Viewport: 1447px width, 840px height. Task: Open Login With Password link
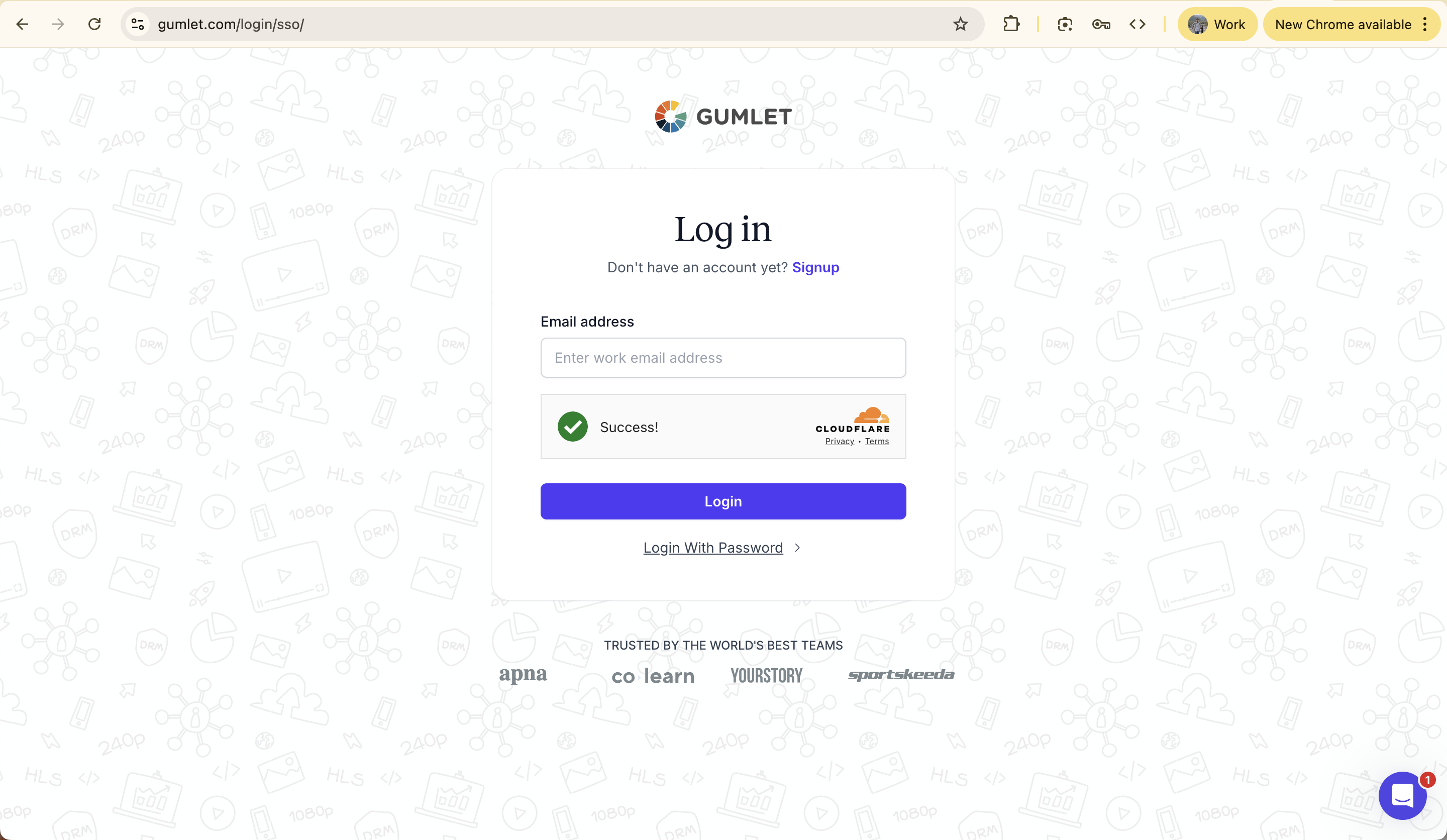coord(712,548)
